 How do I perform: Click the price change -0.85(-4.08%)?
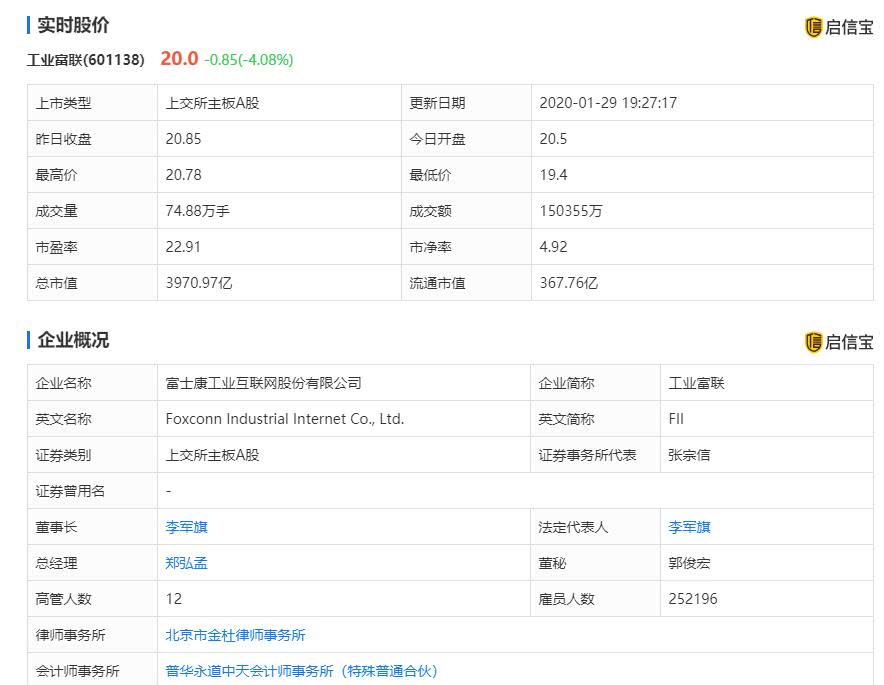(x=249, y=60)
